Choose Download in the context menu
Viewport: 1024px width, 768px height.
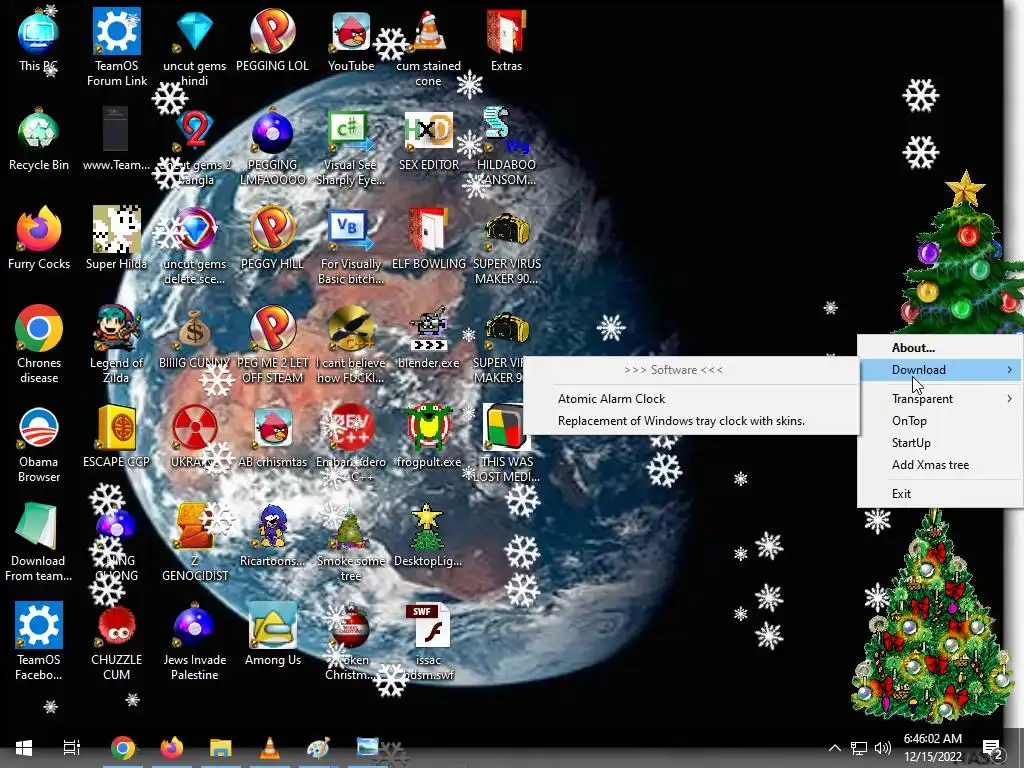click(940, 370)
